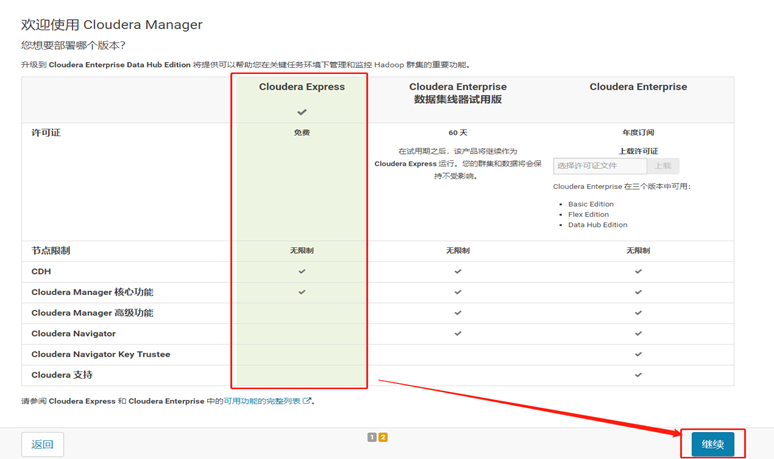Image resolution: width=774 pixels, height=459 pixels.
Task: Click the CDH checkmark in trial column
Action: (x=458, y=271)
